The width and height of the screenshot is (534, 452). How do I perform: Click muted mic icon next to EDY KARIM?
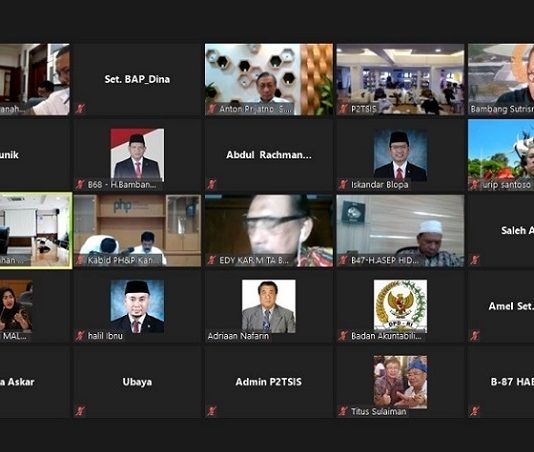tap(211, 260)
